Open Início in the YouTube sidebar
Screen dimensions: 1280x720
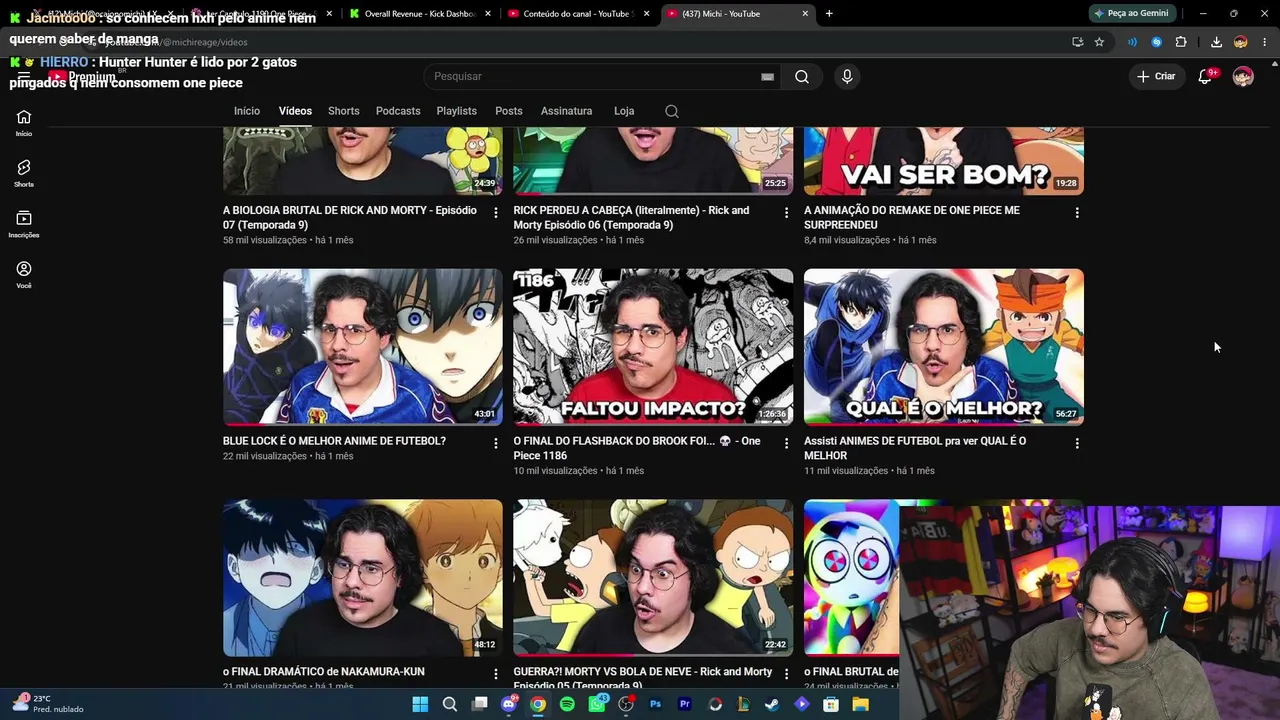(24, 122)
